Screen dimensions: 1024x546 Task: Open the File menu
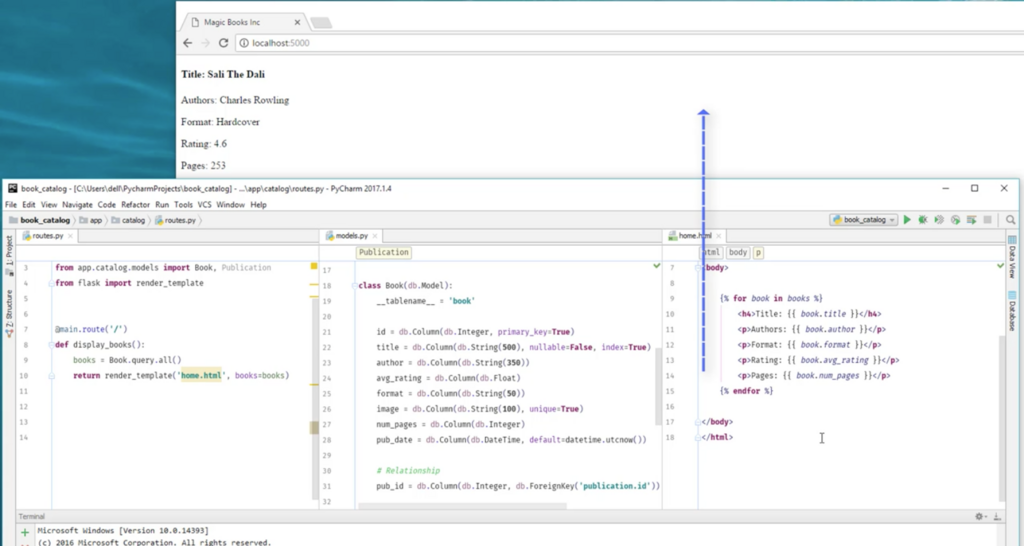11,204
